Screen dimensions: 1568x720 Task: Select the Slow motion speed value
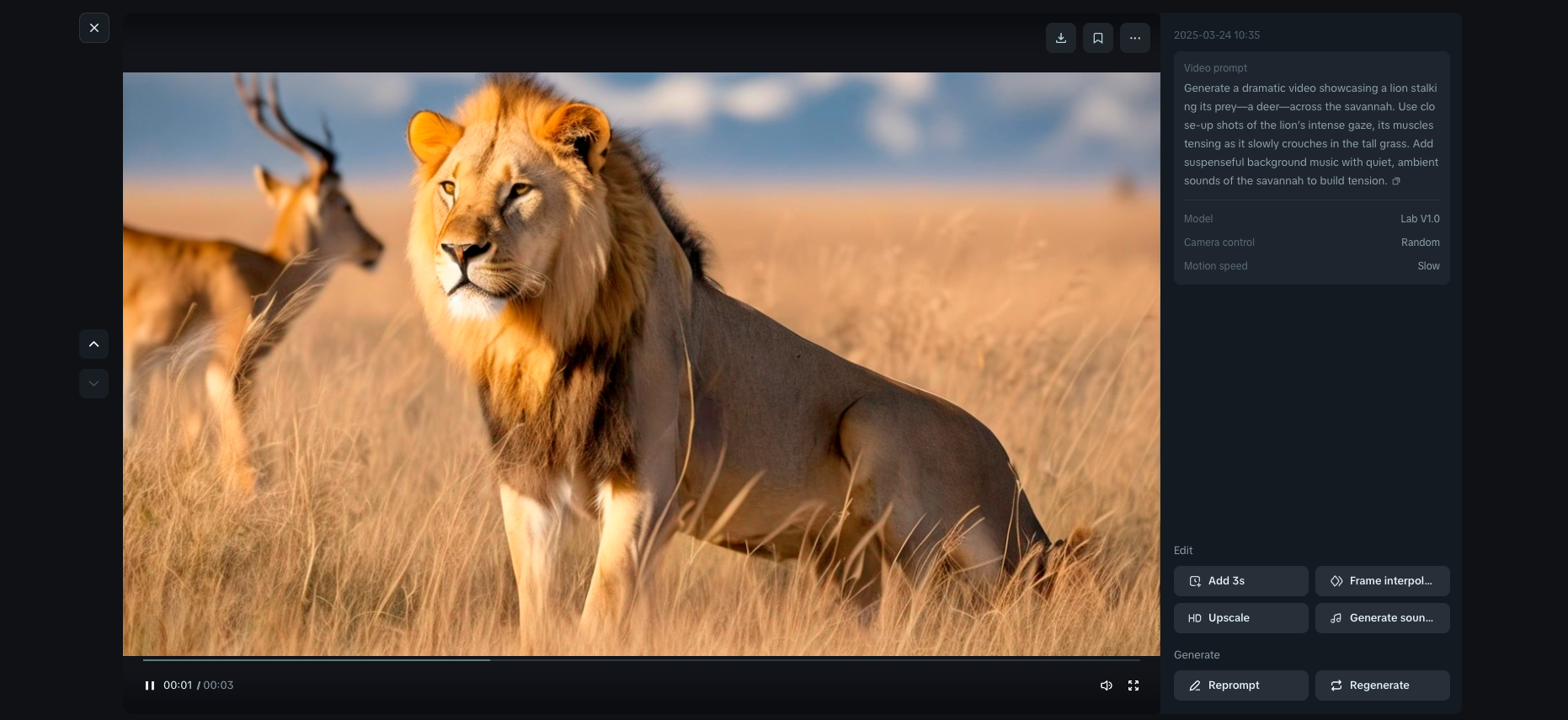1429,266
